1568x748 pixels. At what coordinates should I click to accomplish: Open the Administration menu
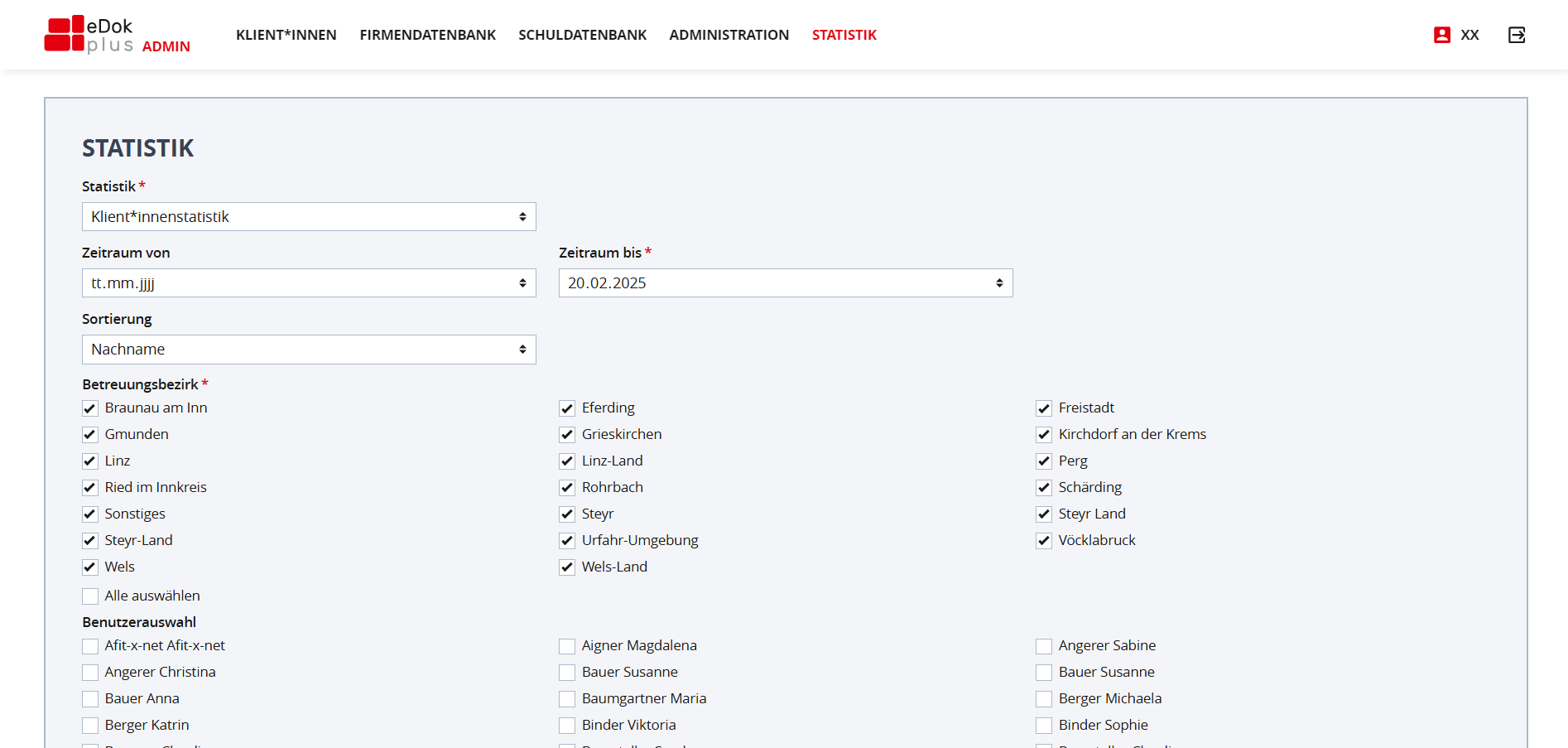pyautogui.click(x=729, y=35)
